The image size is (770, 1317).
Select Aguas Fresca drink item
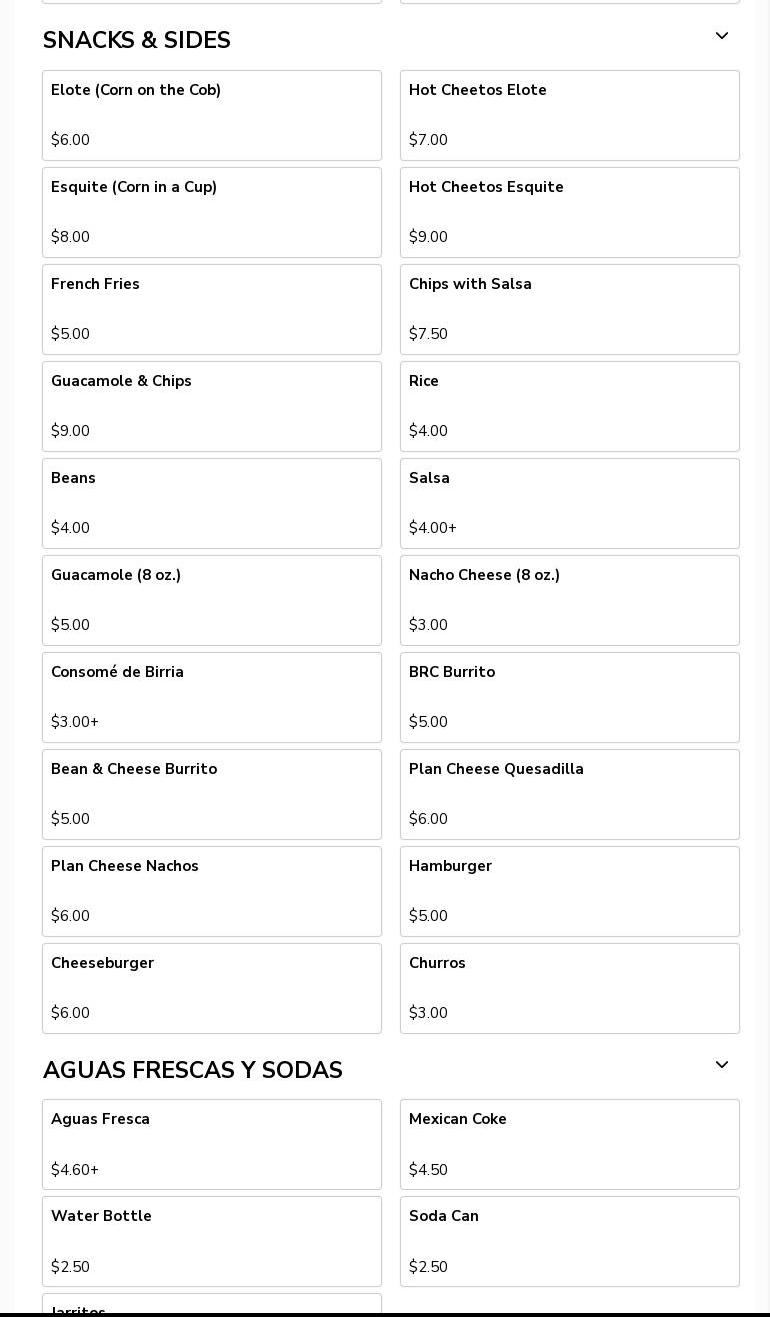click(x=212, y=1144)
